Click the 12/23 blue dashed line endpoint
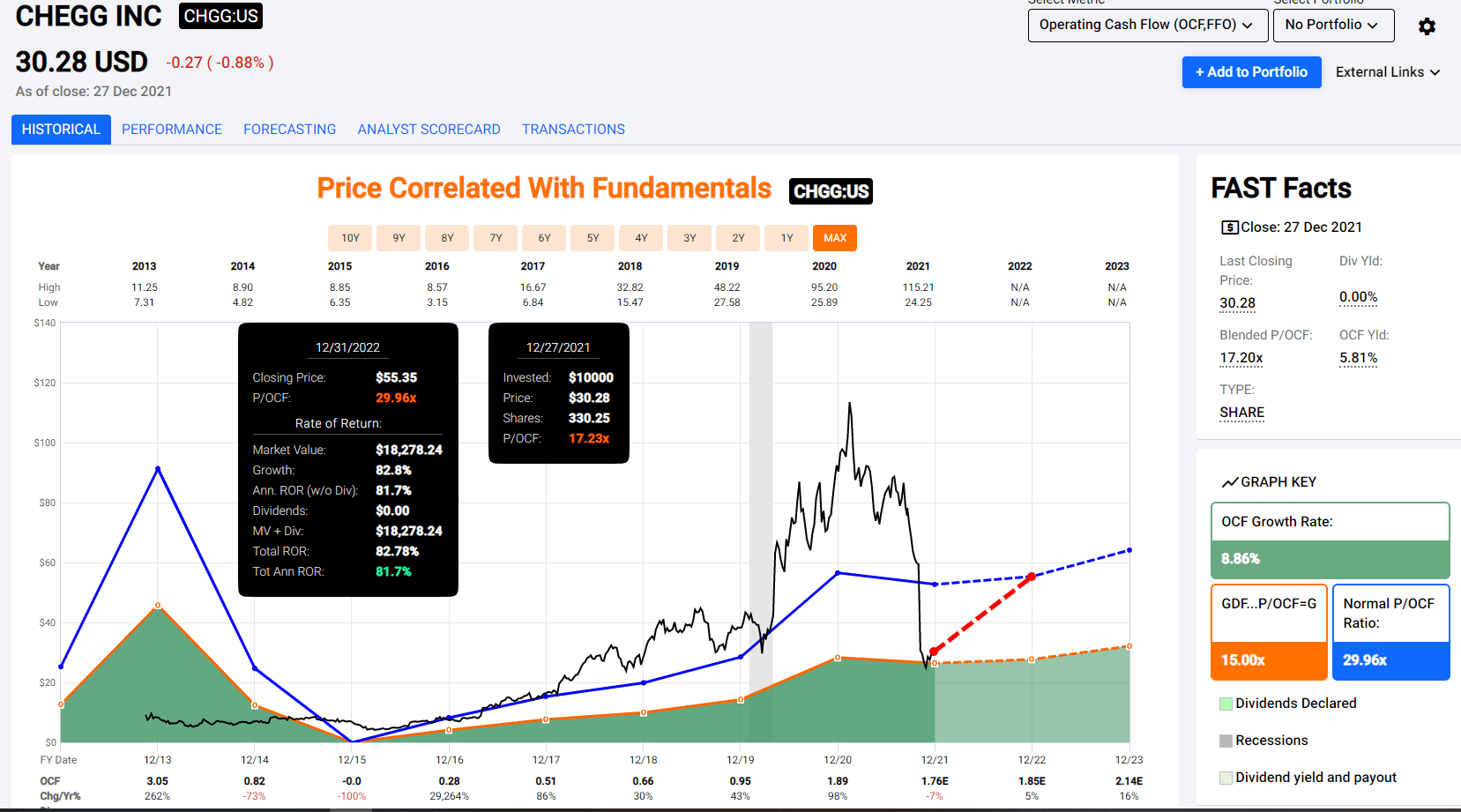 1129,550
